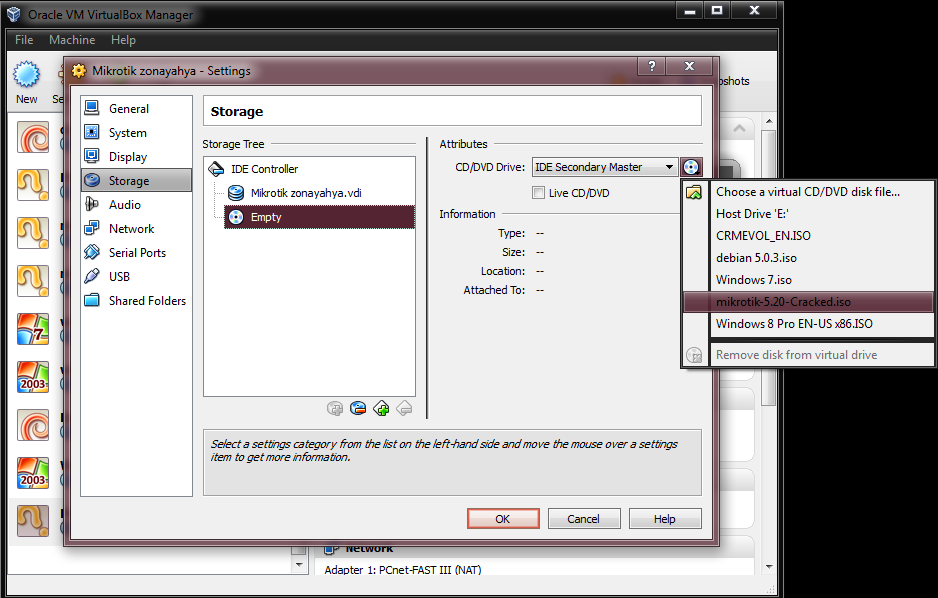This screenshot has width=938, height=598.
Task: Click the Remove Controller icon below the tree
Action: 358,408
